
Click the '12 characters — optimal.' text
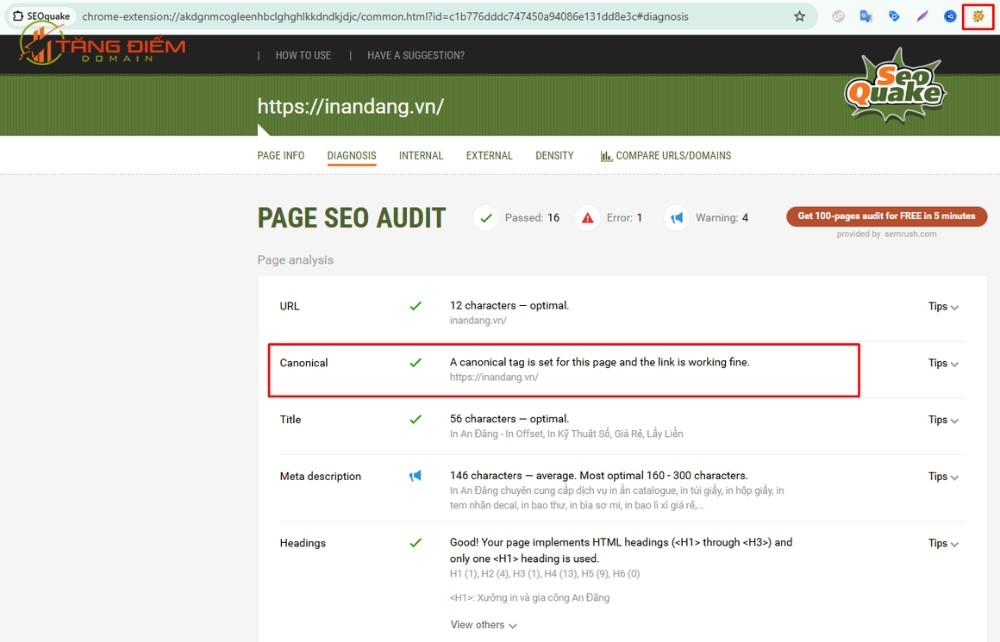(x=509, y=305)
